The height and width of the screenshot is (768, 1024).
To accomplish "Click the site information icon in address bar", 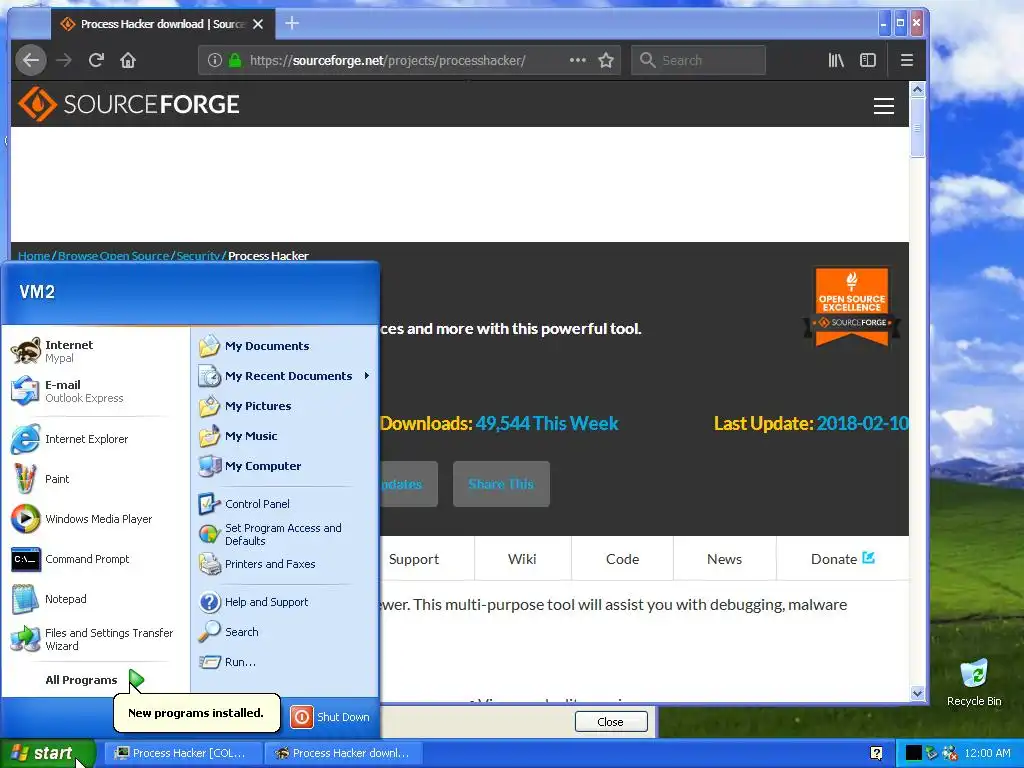I will (x=214, y=61).
